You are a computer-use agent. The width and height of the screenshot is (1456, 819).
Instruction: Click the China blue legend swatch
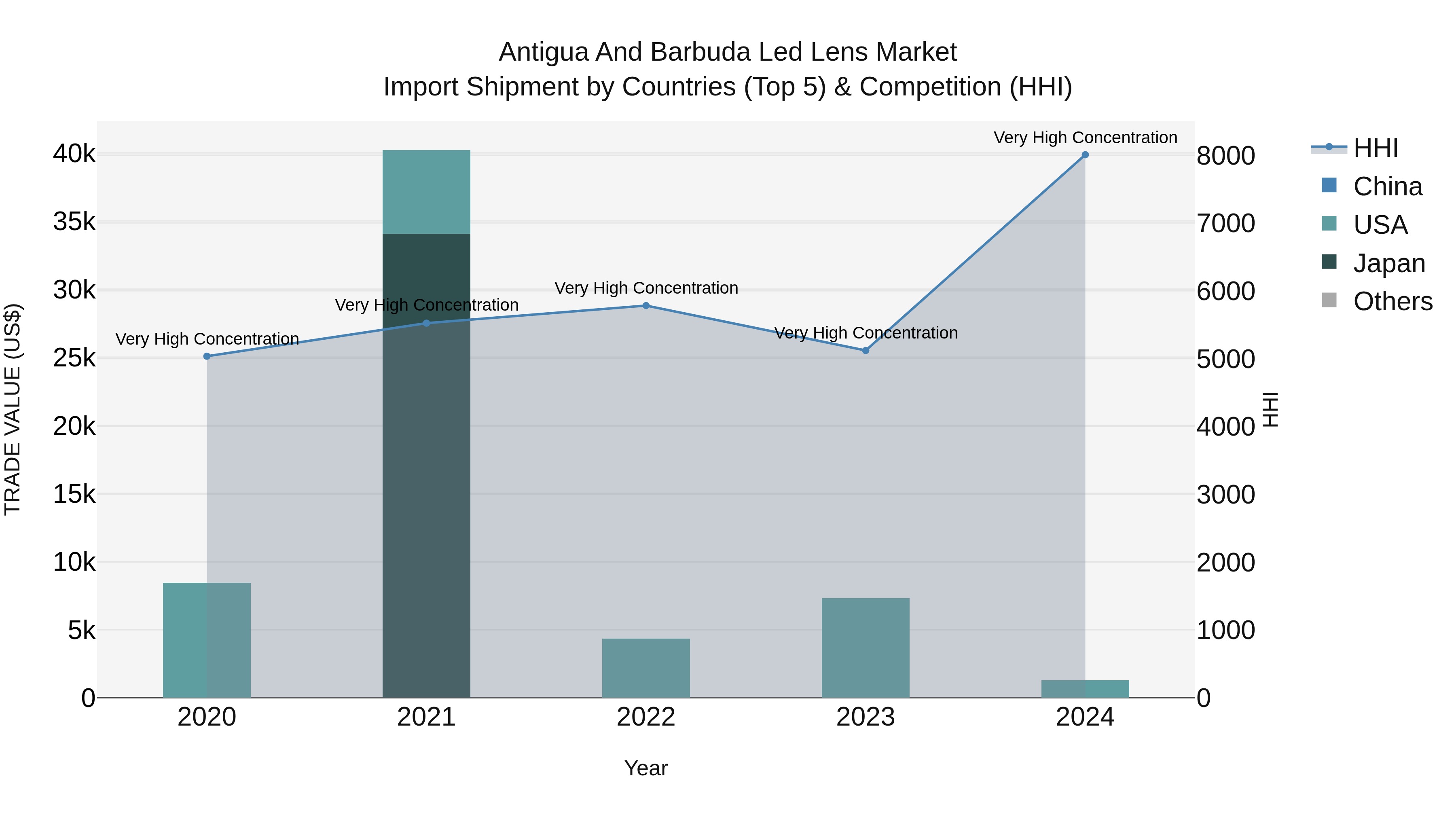[1329, 185]
